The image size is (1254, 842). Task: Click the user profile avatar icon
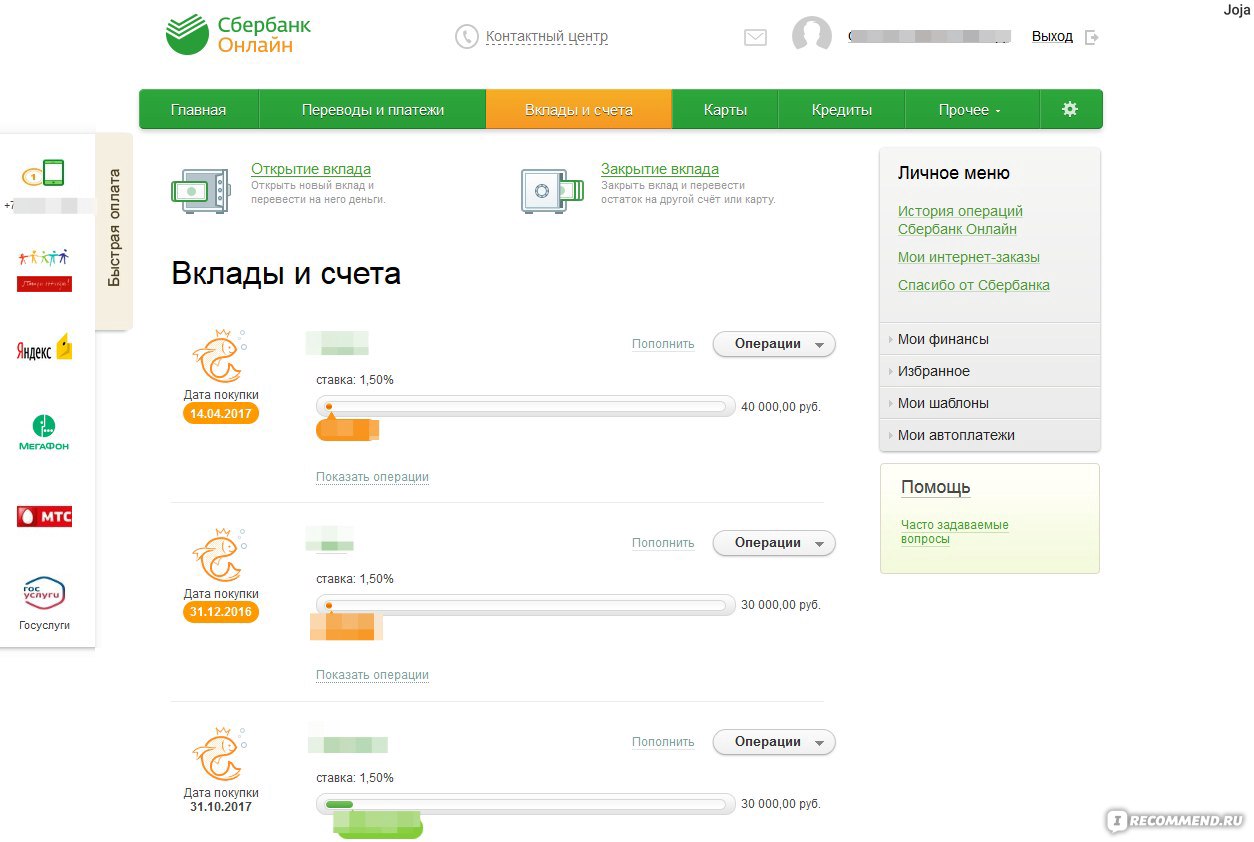coord(811,36)
